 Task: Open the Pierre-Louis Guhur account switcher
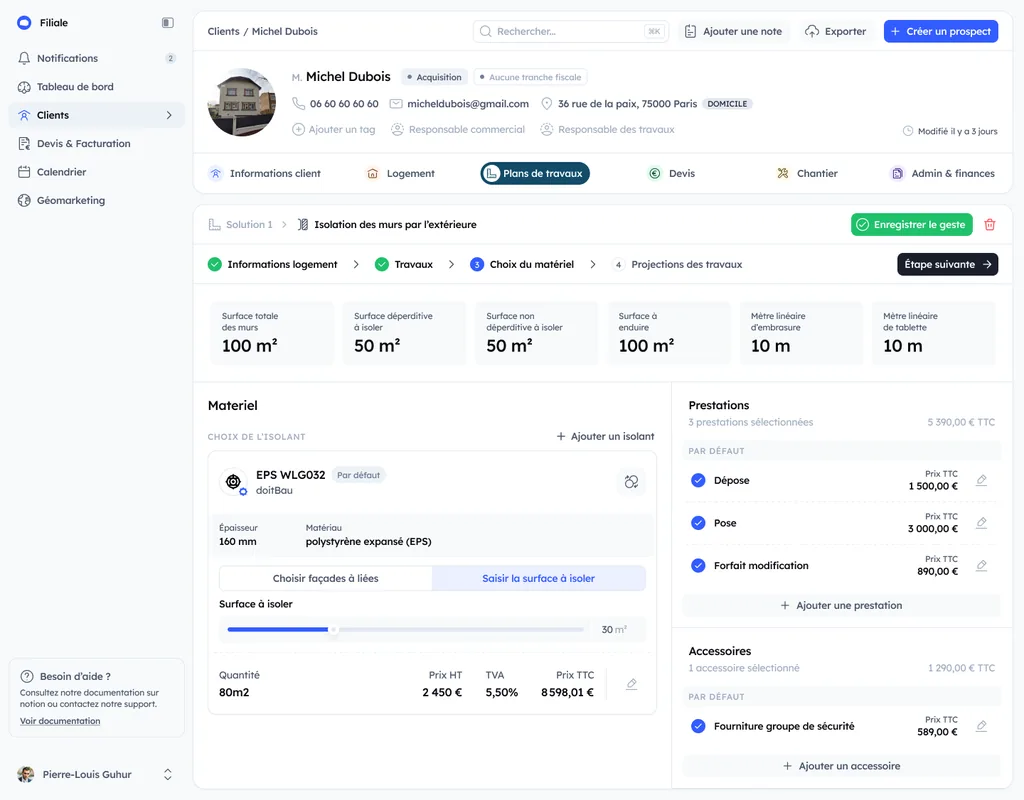(x=168, y=775)
